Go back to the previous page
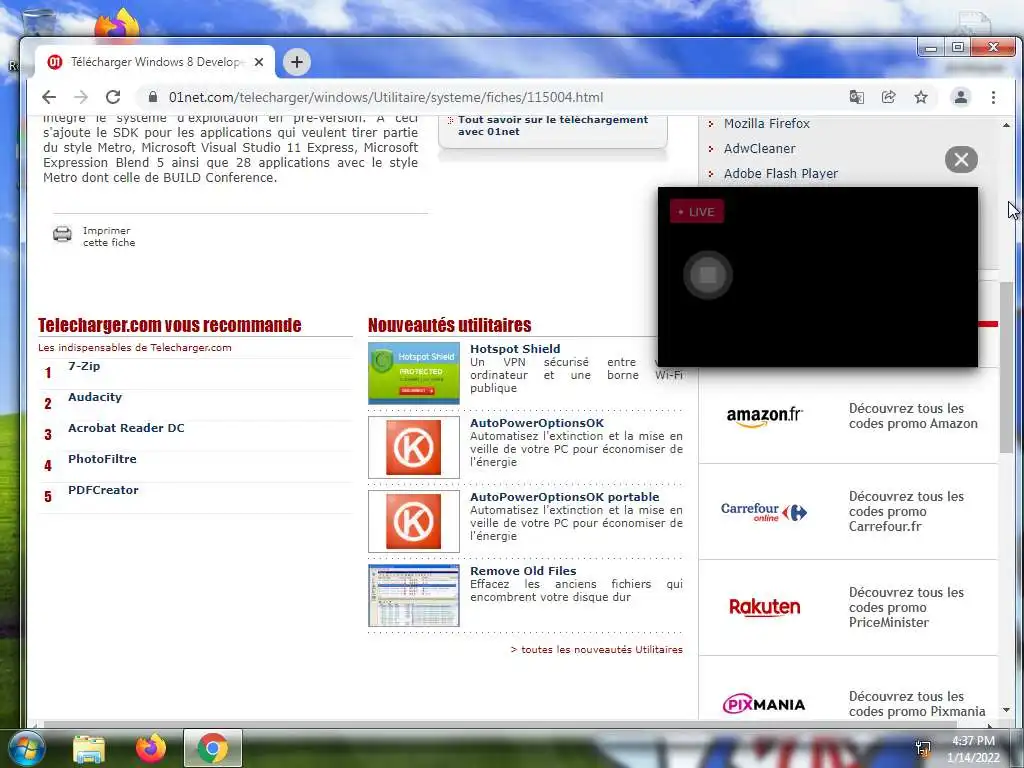This screenshot has height=768, width=1024. 49,97
